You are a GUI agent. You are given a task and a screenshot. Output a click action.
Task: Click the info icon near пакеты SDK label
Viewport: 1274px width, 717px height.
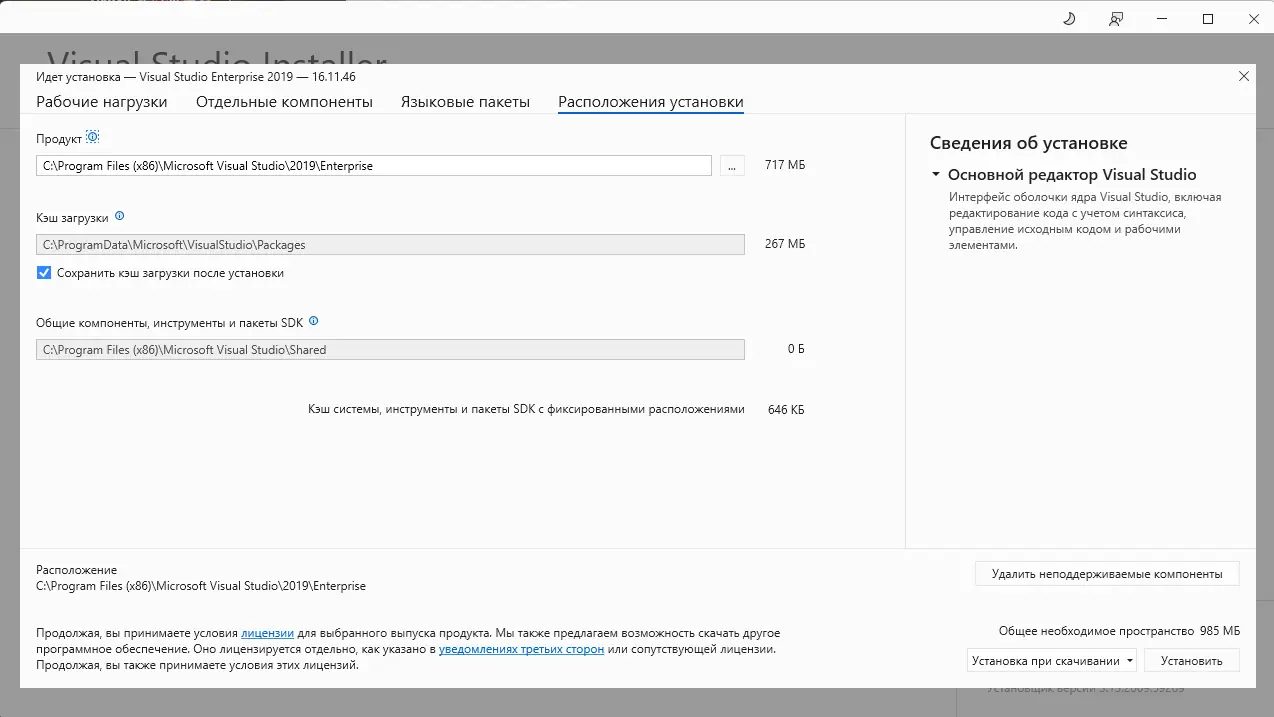[313, 321]
